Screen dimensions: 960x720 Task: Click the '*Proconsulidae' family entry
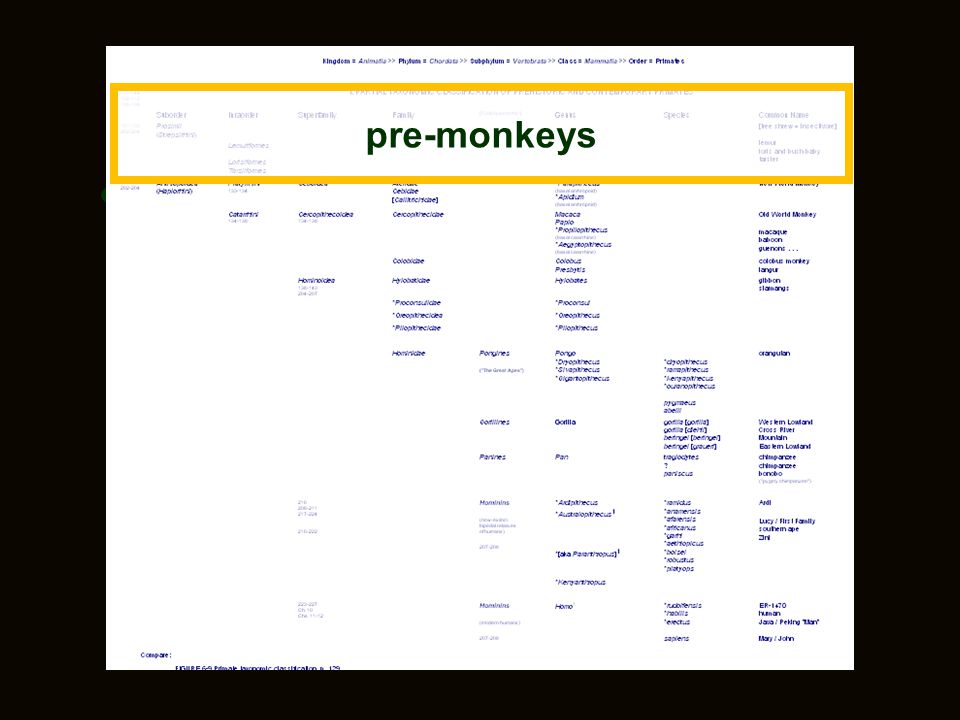pyautogui.click(x=416, y=302)
